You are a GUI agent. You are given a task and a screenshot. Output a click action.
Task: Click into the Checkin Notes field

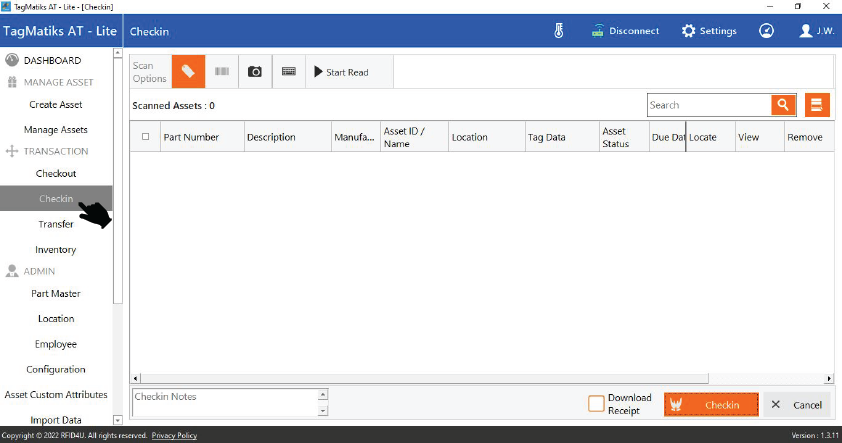223,403
